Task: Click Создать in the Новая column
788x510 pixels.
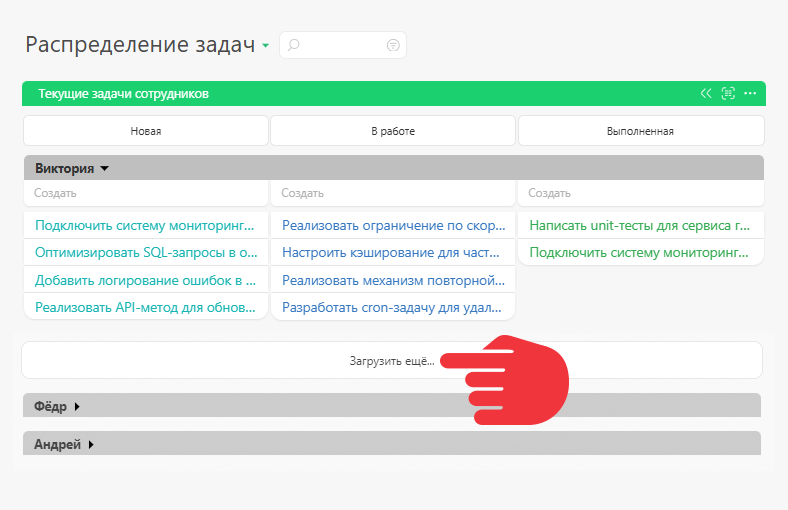Action: tap(146, 193)
